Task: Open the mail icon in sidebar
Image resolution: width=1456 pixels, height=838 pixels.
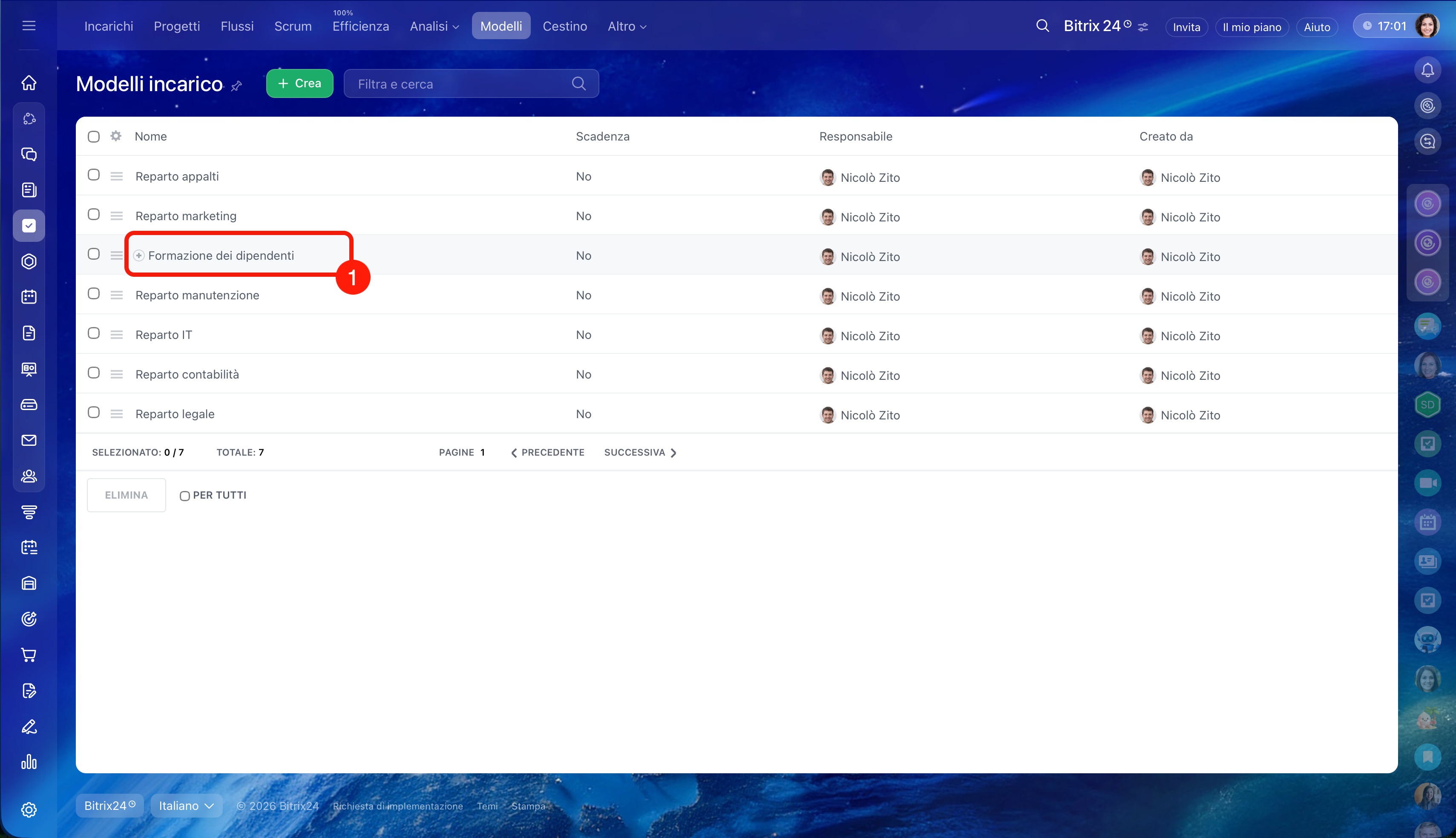Action: (x=29, y=440)
